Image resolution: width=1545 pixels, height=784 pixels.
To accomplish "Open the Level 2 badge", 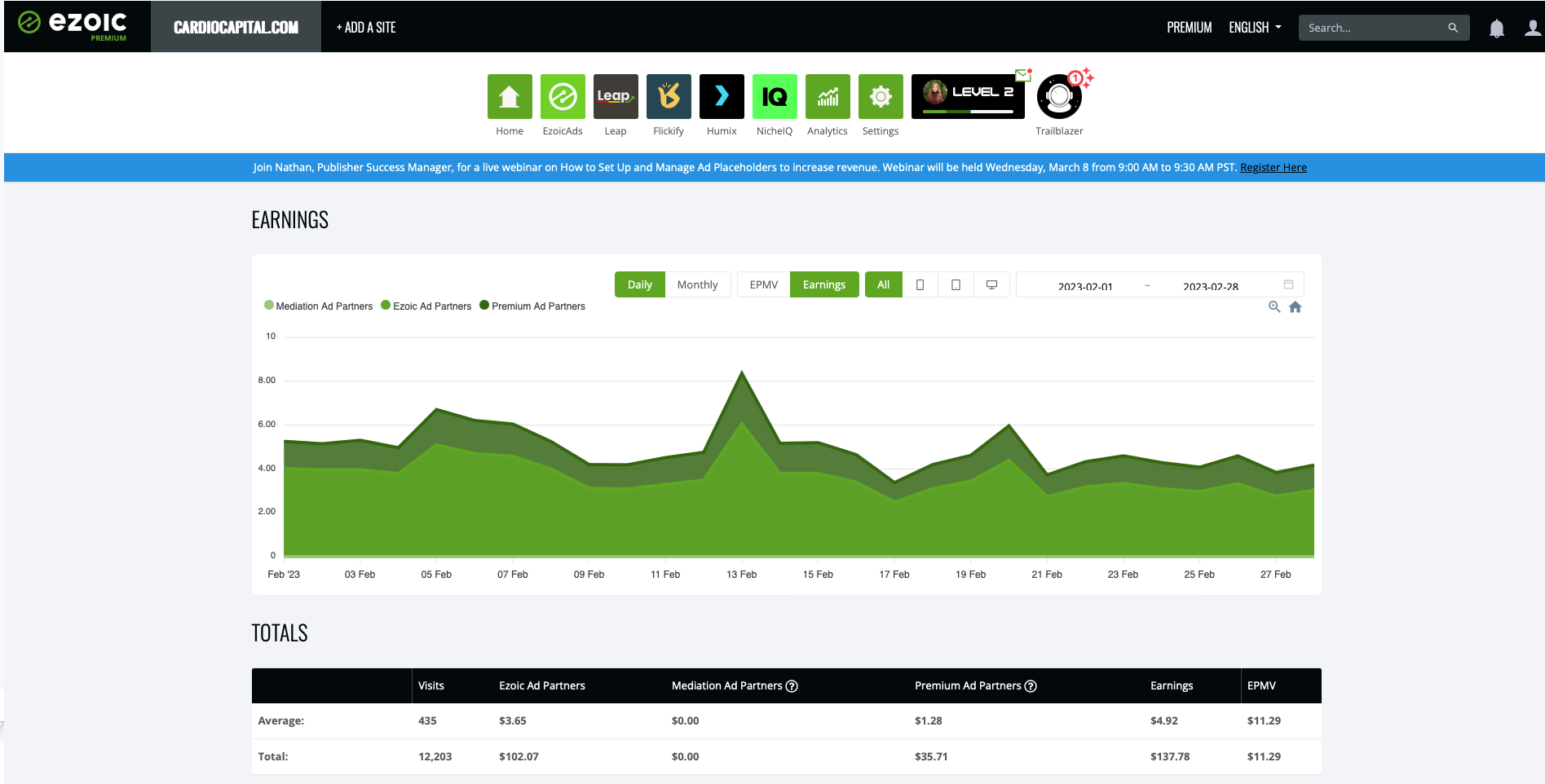I will tap(968, 96).
